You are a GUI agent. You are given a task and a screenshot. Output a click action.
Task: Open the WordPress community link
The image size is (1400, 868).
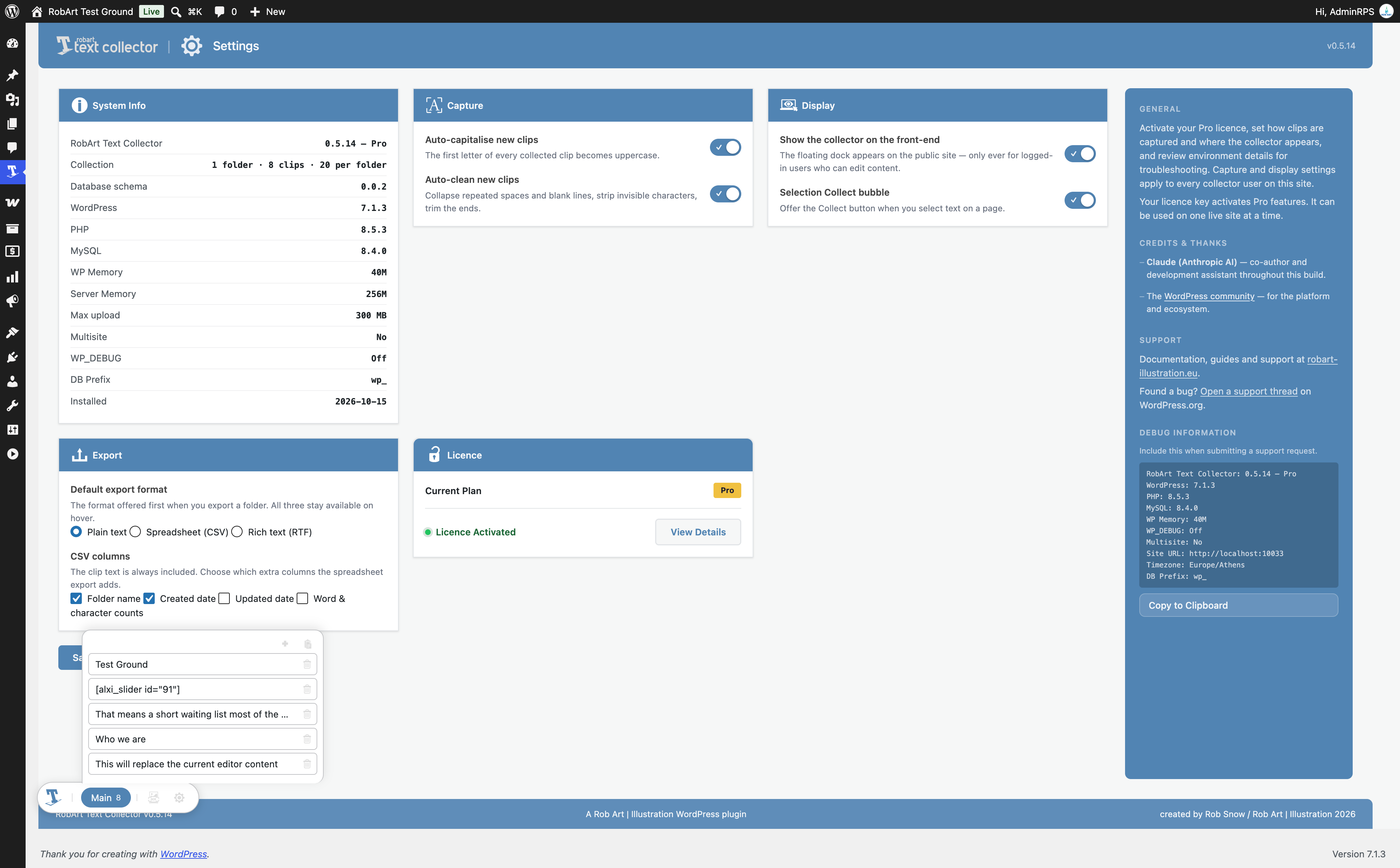pos(1209,296)
